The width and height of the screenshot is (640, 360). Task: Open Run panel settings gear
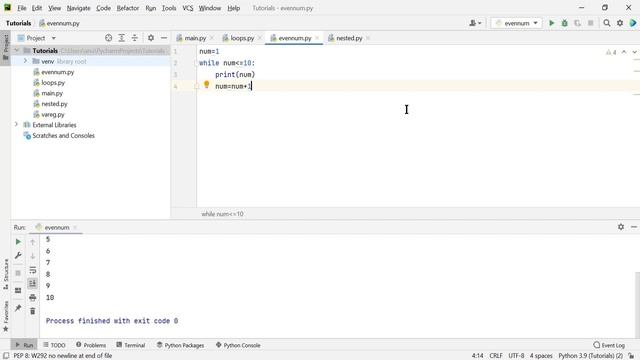pos(621,227)
